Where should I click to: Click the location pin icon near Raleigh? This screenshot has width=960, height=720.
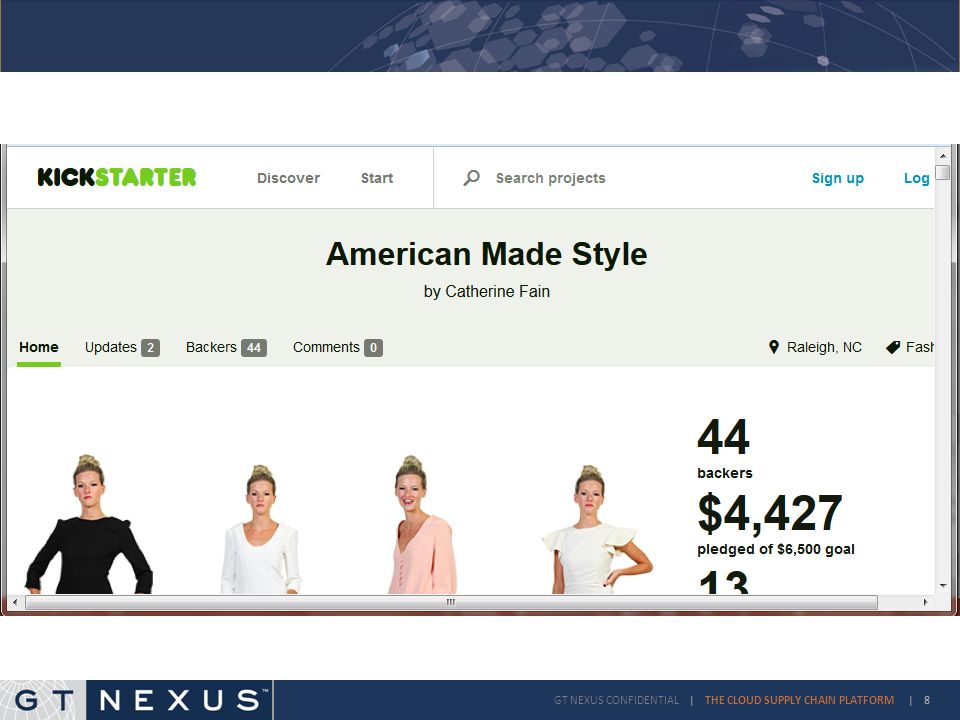[774, 347]
